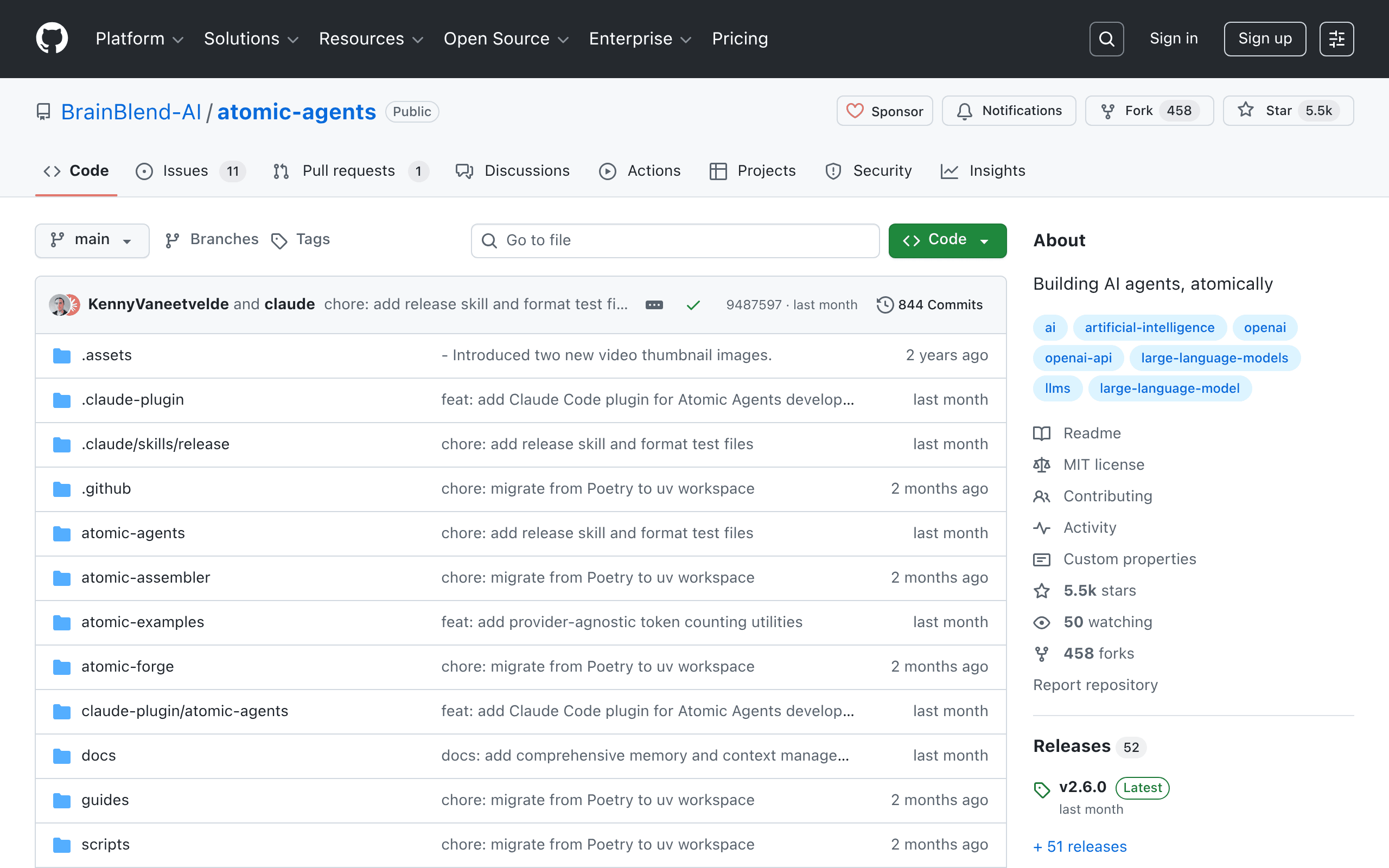Screen dimensions: 1389x868
Task: Expand the Open Source menu
Action: tap(506, 39)
